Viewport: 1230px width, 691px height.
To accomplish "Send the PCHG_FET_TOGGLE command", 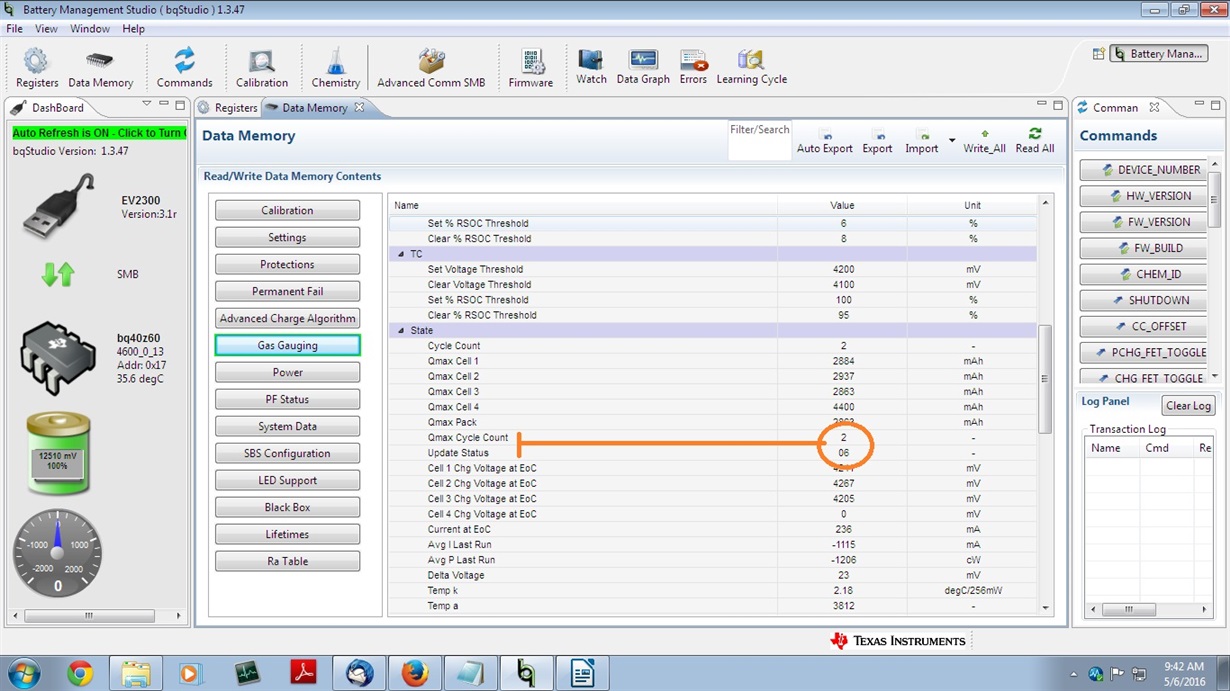I will click(x=1143, y=352).
